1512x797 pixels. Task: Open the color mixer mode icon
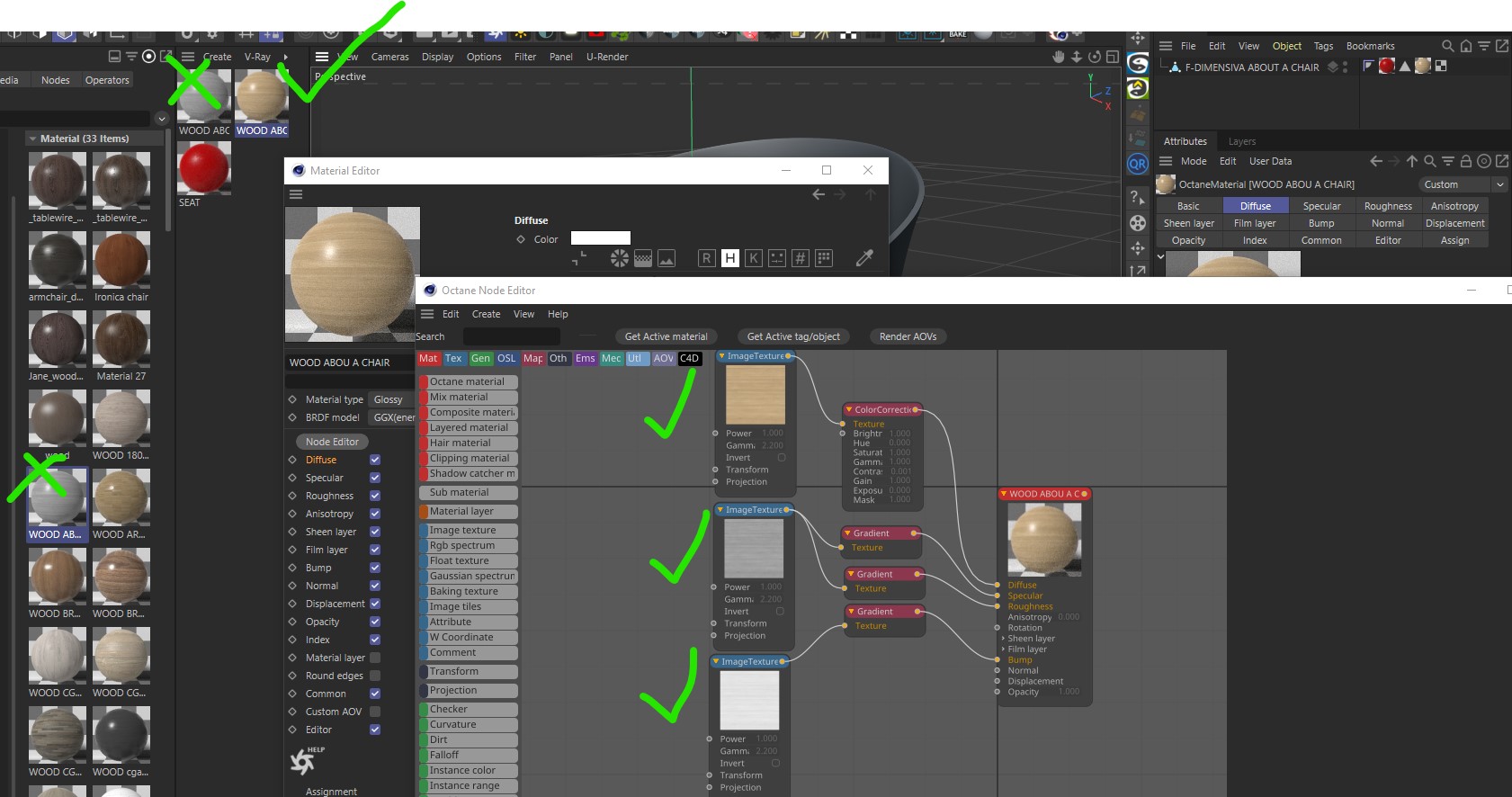[777, 258]
